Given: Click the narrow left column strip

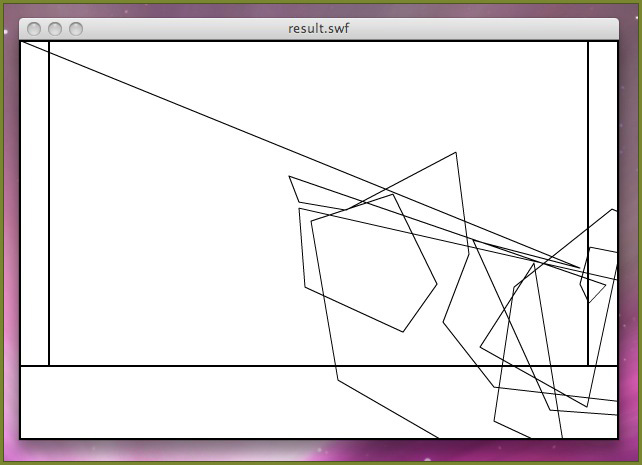Looking at the screenshot, I should click(x=35, y=200).
